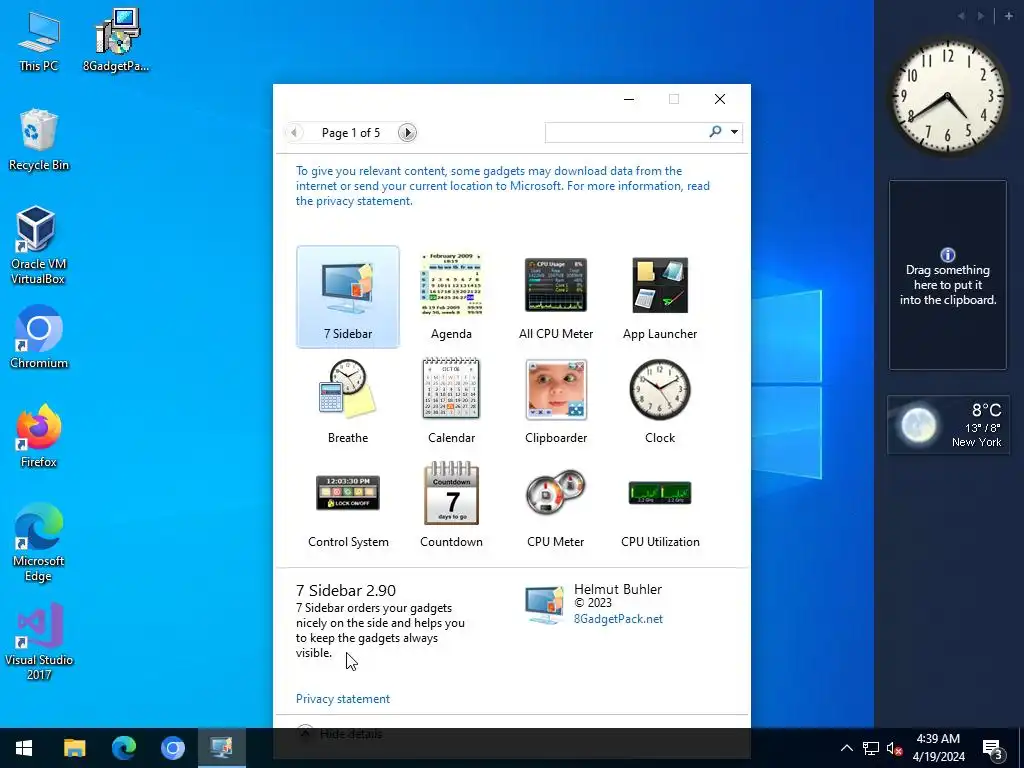
Task: Go to the previous gadget page
Action: coord(295,133)
